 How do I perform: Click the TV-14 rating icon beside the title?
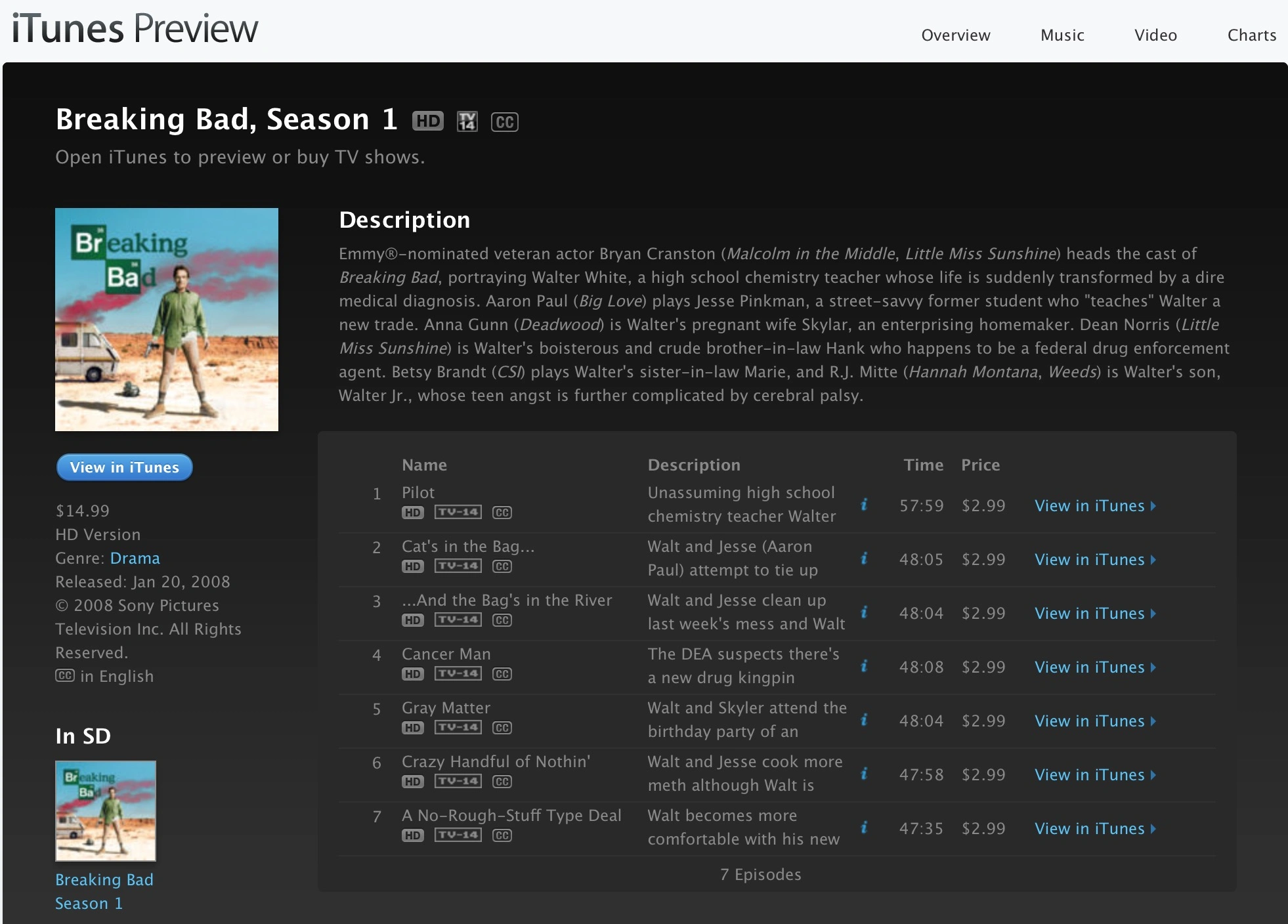pyautogui.click(x=467, y=121)
